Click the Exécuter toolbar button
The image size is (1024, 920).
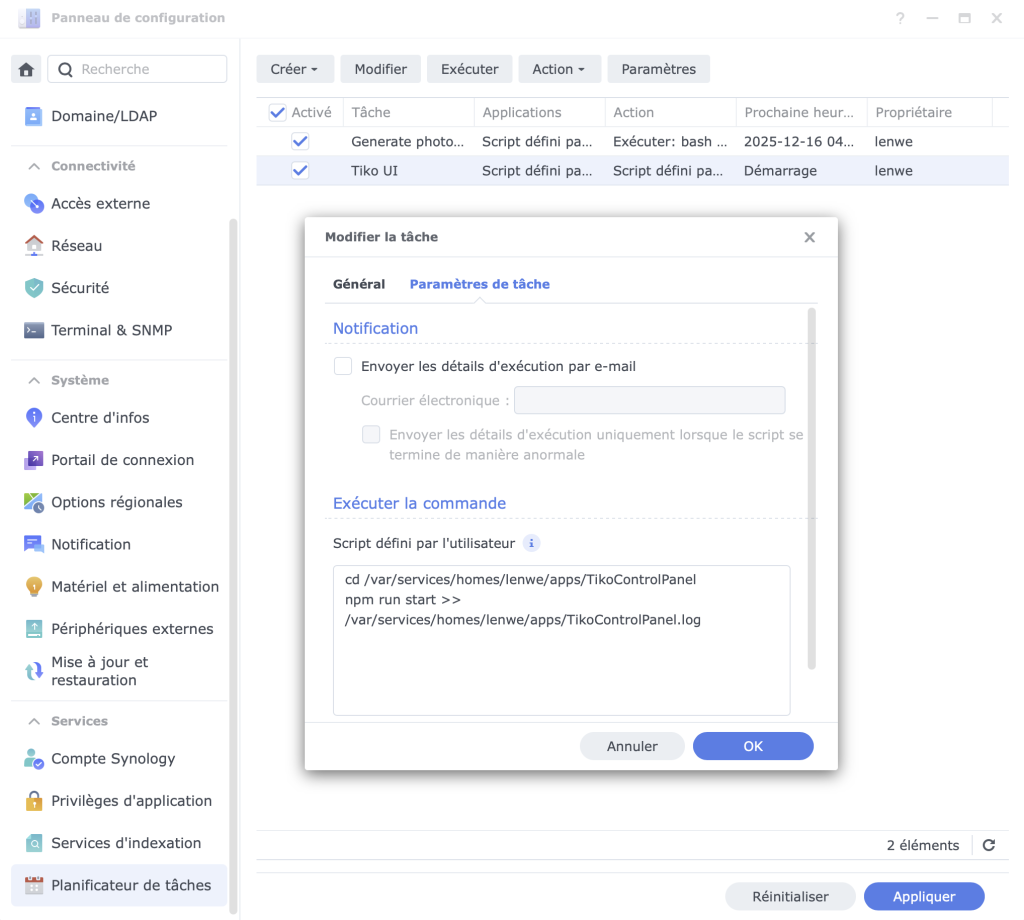[470, 68]
